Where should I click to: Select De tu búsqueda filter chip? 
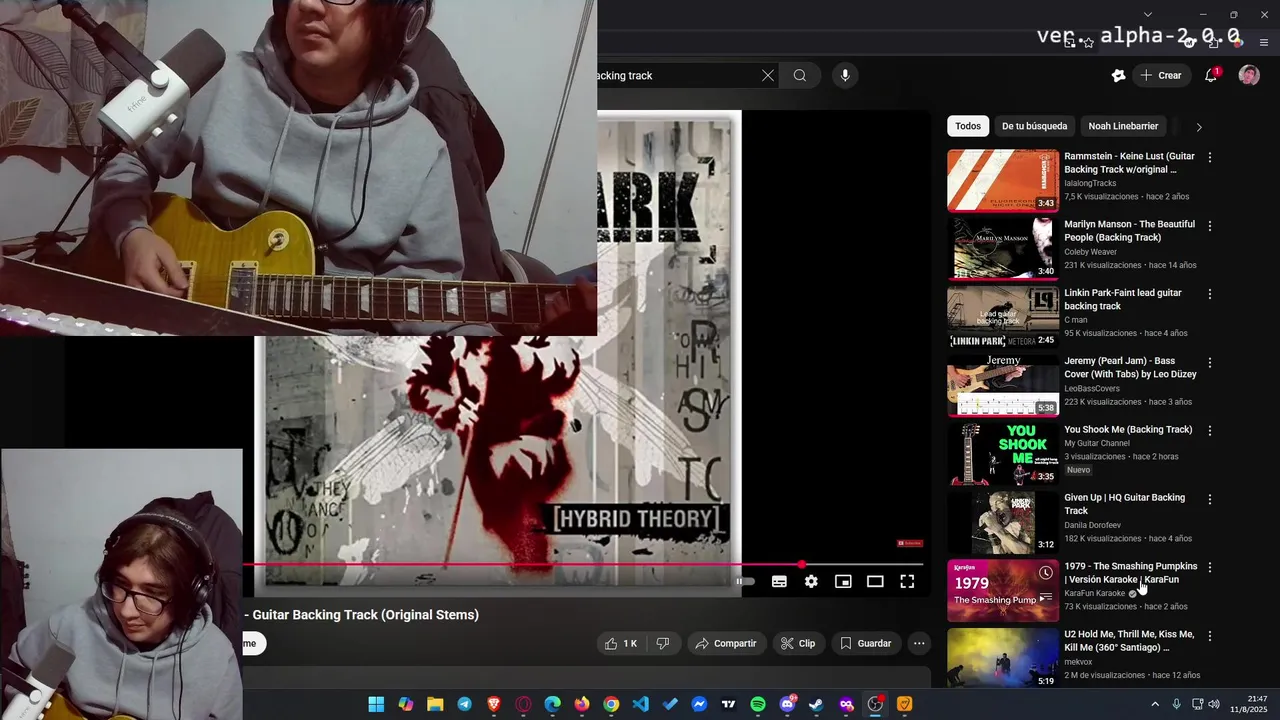coord(1035,126)
